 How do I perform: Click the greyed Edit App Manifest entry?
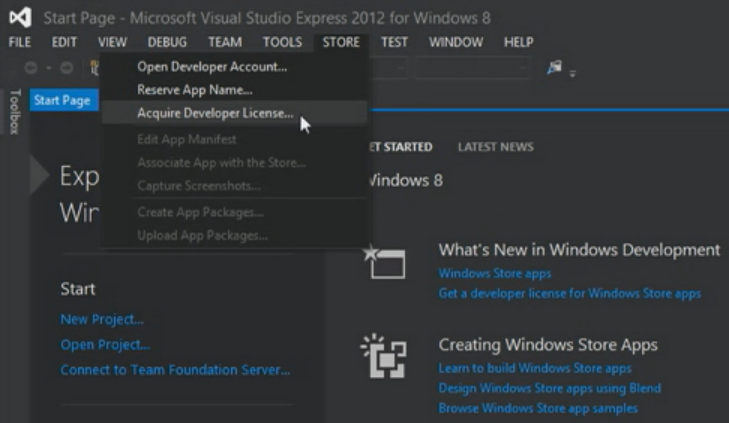[x=234, y=139]
